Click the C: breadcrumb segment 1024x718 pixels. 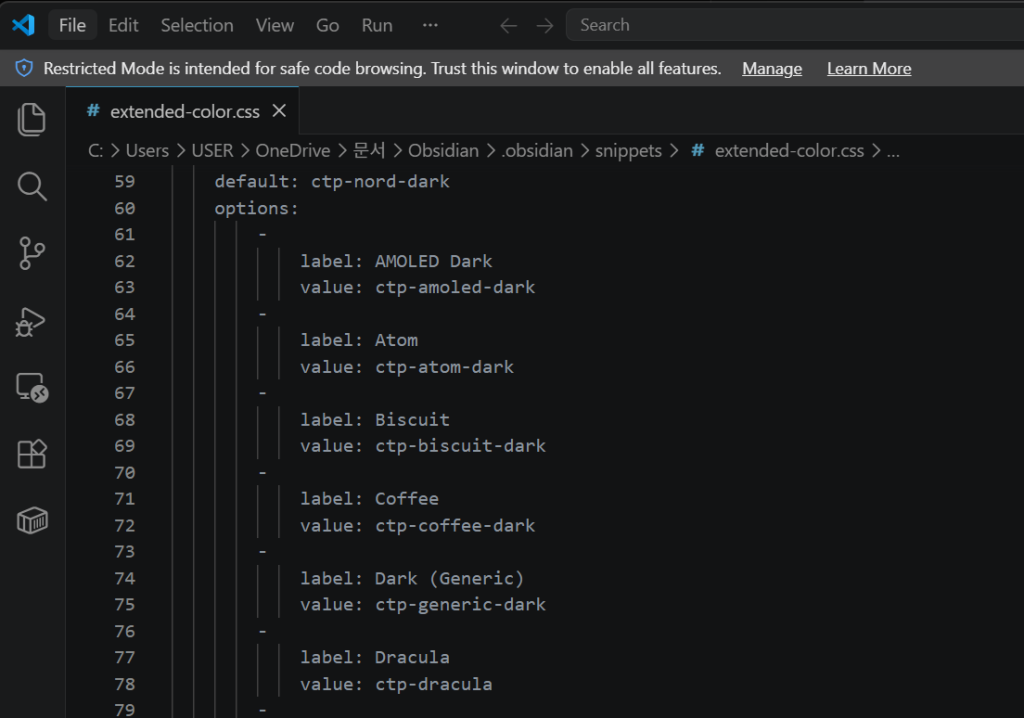point(95,151)
